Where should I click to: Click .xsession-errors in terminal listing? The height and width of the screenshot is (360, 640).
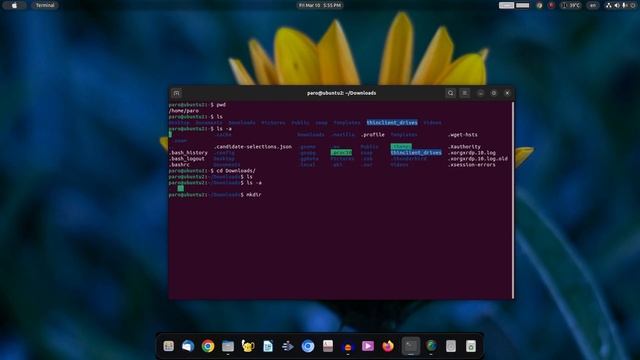click(472, 165)
